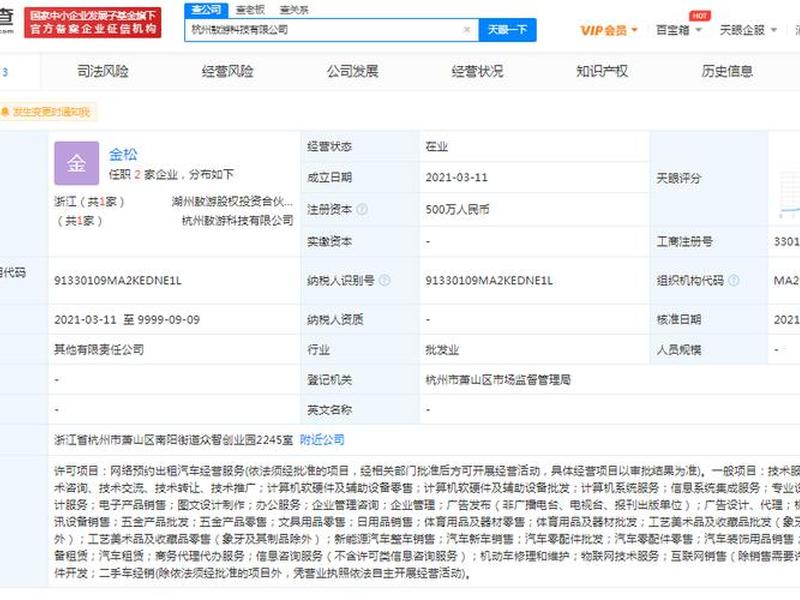Open the 历史信息 tab
800x600 pixels.
727,71
